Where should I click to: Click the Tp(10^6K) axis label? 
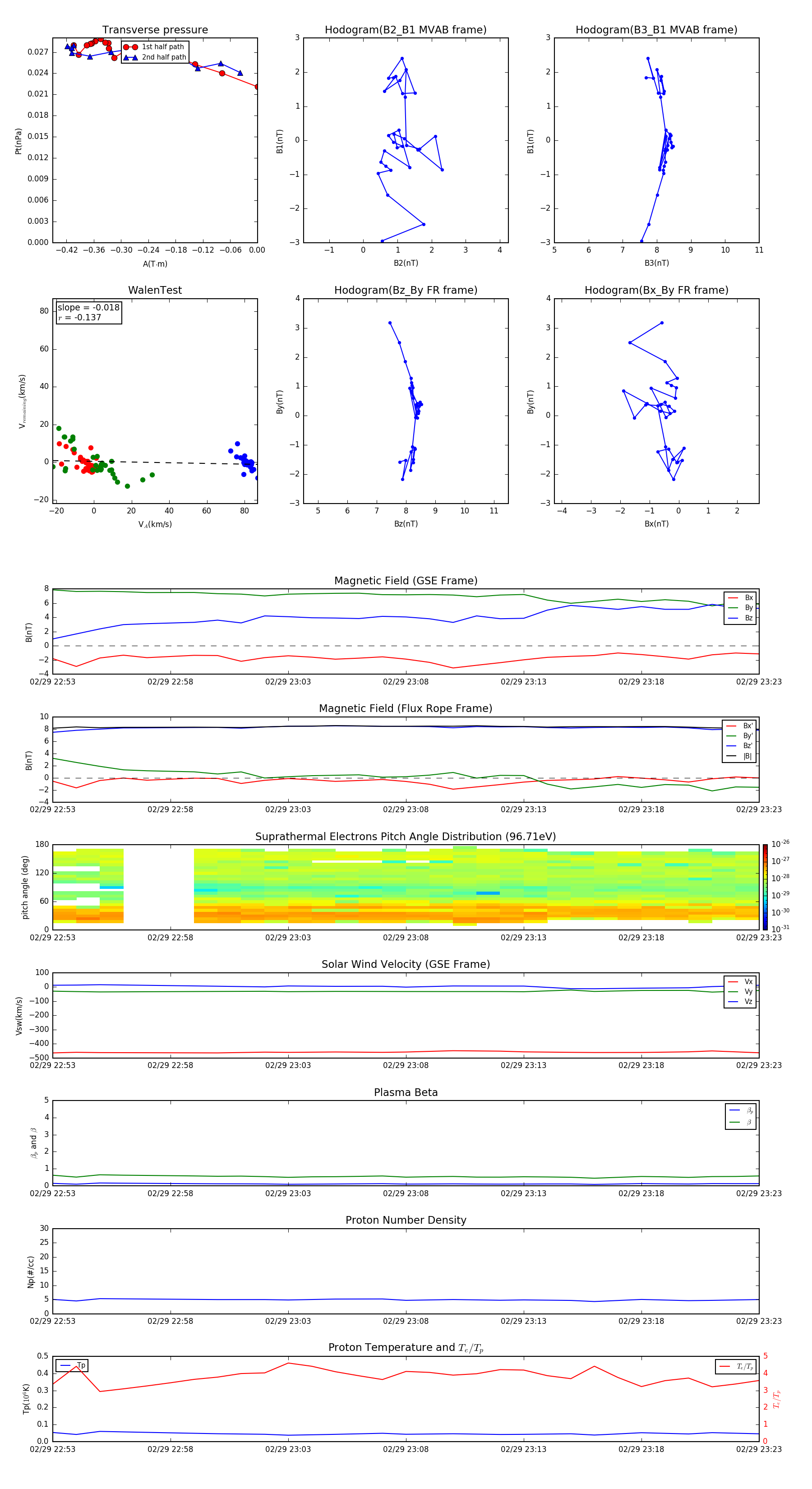26,1399
